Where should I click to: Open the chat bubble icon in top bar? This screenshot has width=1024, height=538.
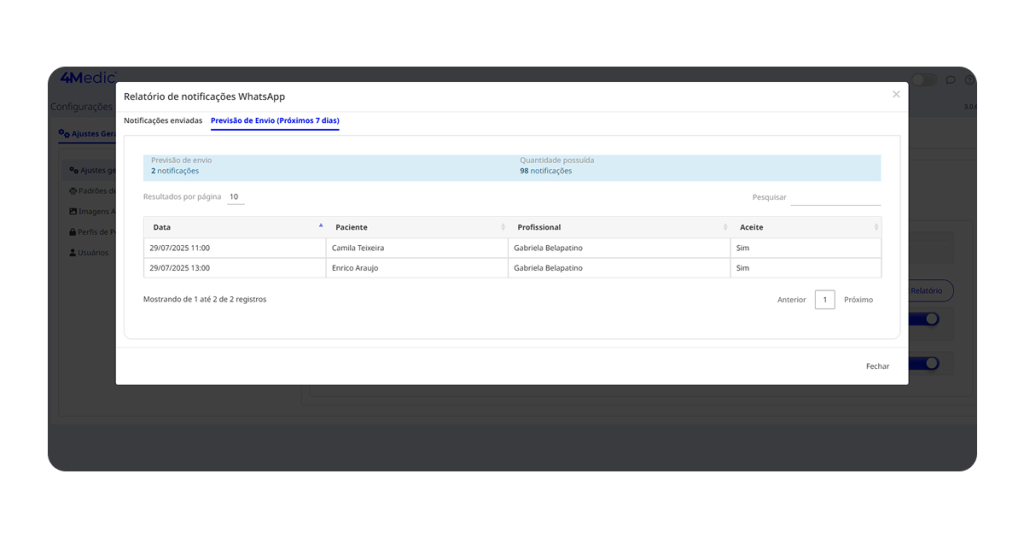950,80
